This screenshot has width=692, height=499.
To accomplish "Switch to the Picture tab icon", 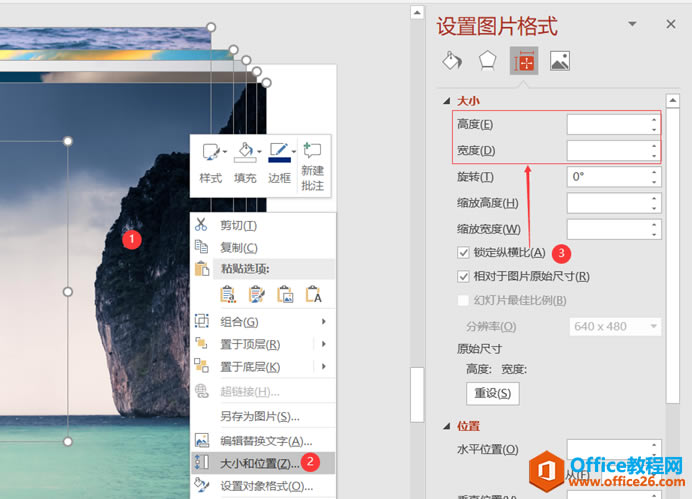I will 560,61.
